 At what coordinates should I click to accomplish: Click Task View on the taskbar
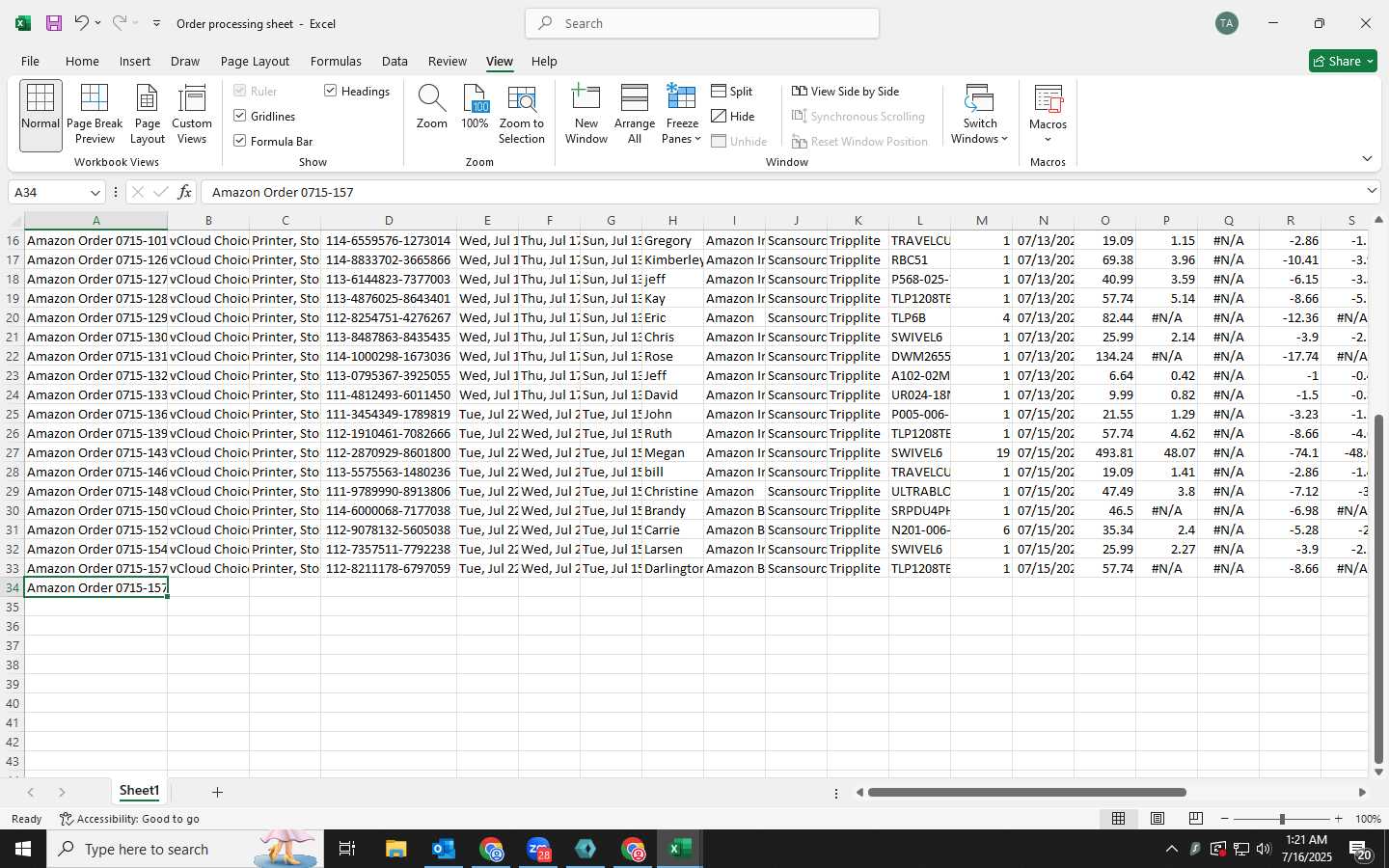point(347,849)
